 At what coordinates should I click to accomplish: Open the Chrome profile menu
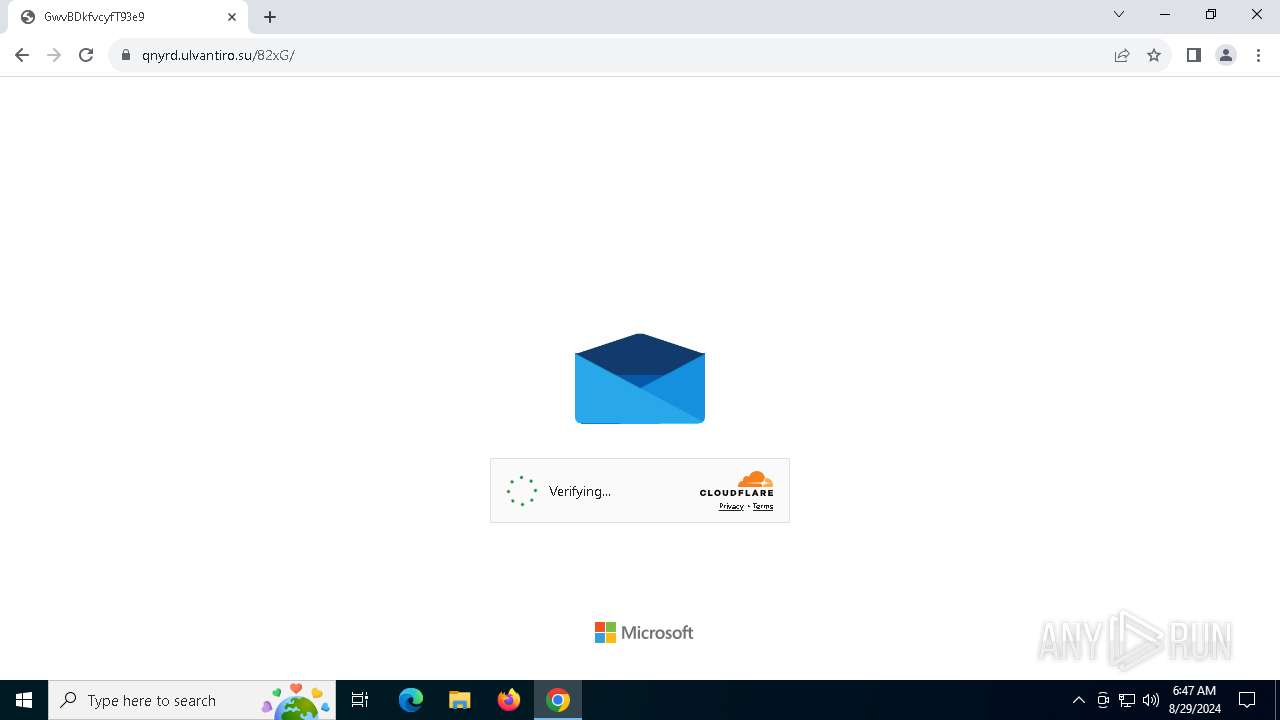click(1226, 55)
